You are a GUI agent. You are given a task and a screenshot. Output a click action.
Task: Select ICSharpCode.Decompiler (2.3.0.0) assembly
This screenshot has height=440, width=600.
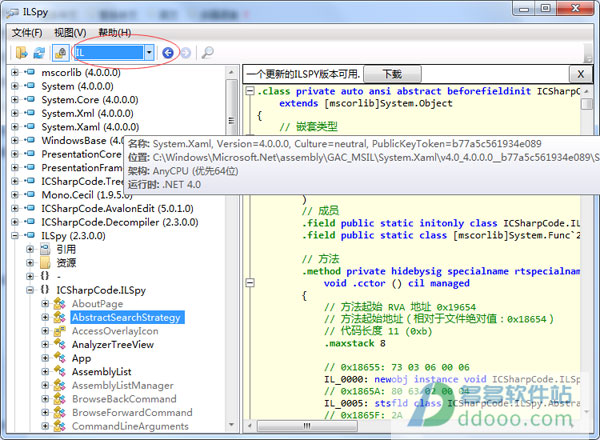(120, 222)
